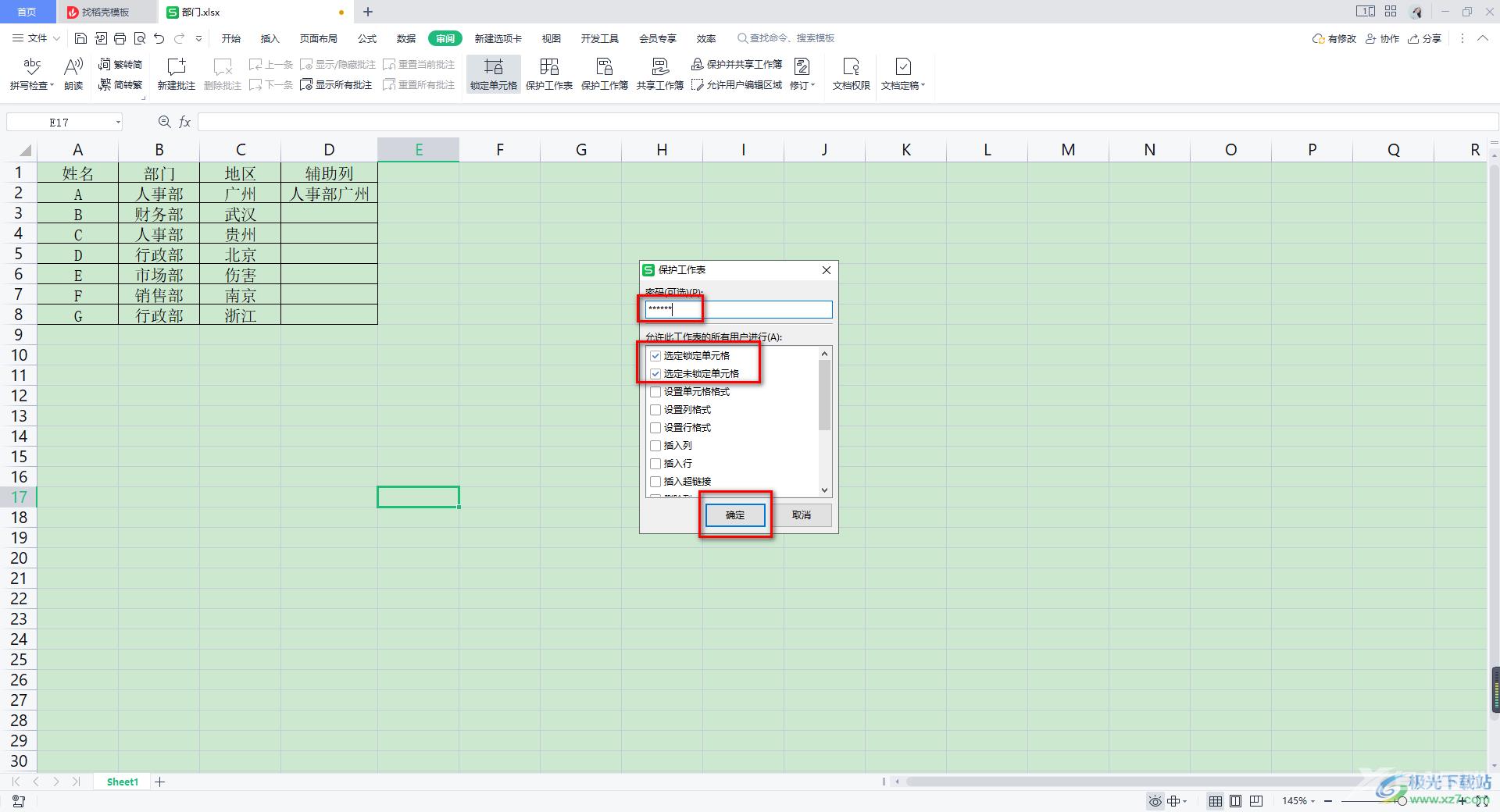
Task: Switch to page layout view icon
Action: 1236,801
